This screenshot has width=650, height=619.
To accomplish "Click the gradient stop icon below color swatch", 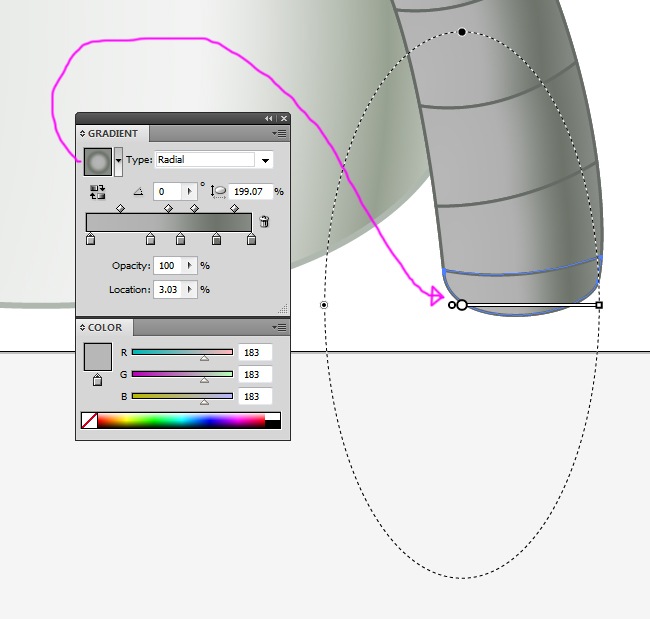I will point(97,380).
